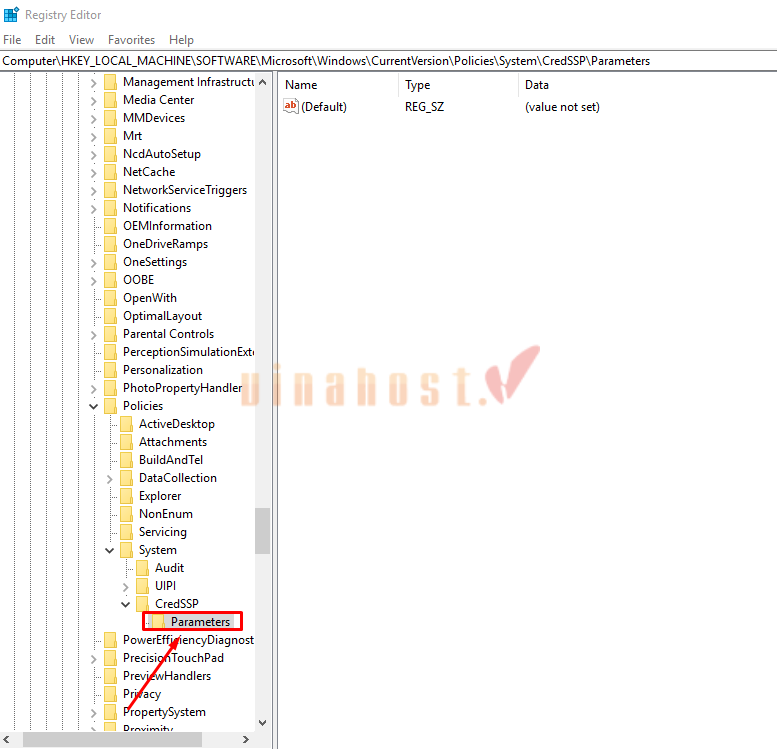Select the Privacy key
This screenshot has width=777, height=749.
point(142,694)
